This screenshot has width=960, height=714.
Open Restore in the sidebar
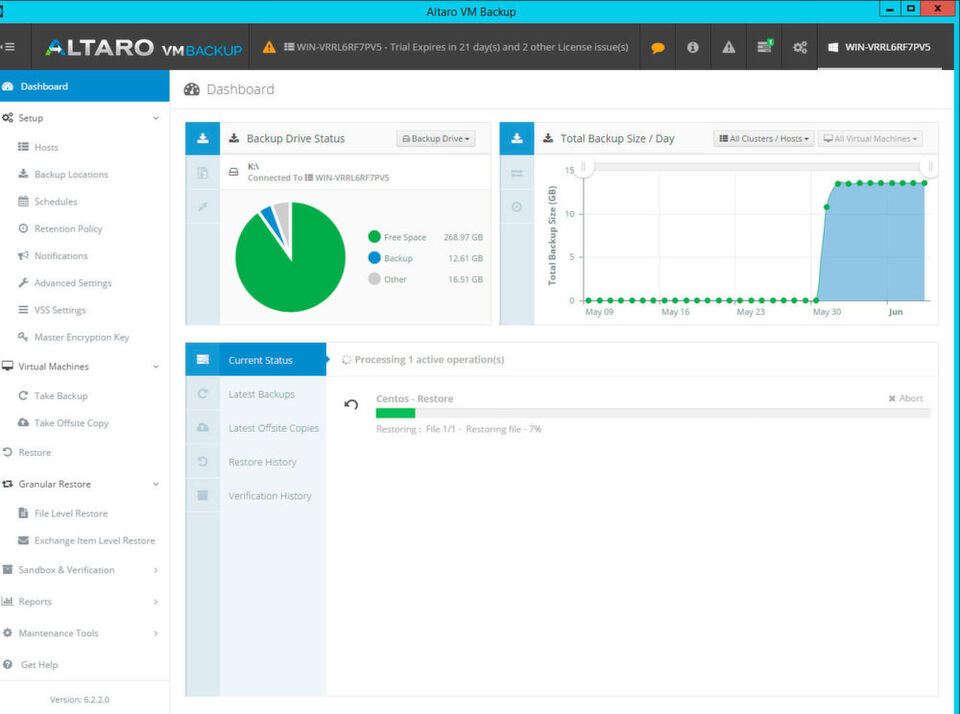(x=34, y=453)
